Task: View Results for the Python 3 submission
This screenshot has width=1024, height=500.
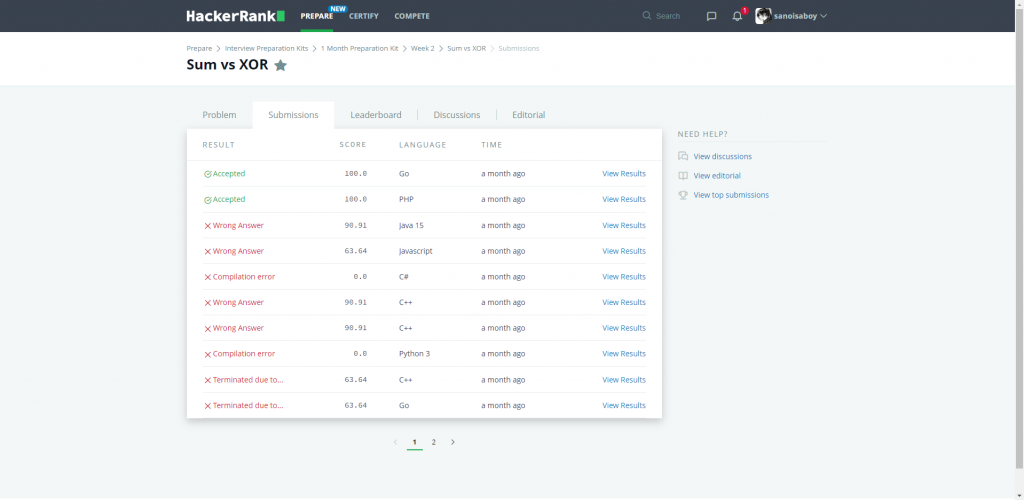Action: point(624,354)
